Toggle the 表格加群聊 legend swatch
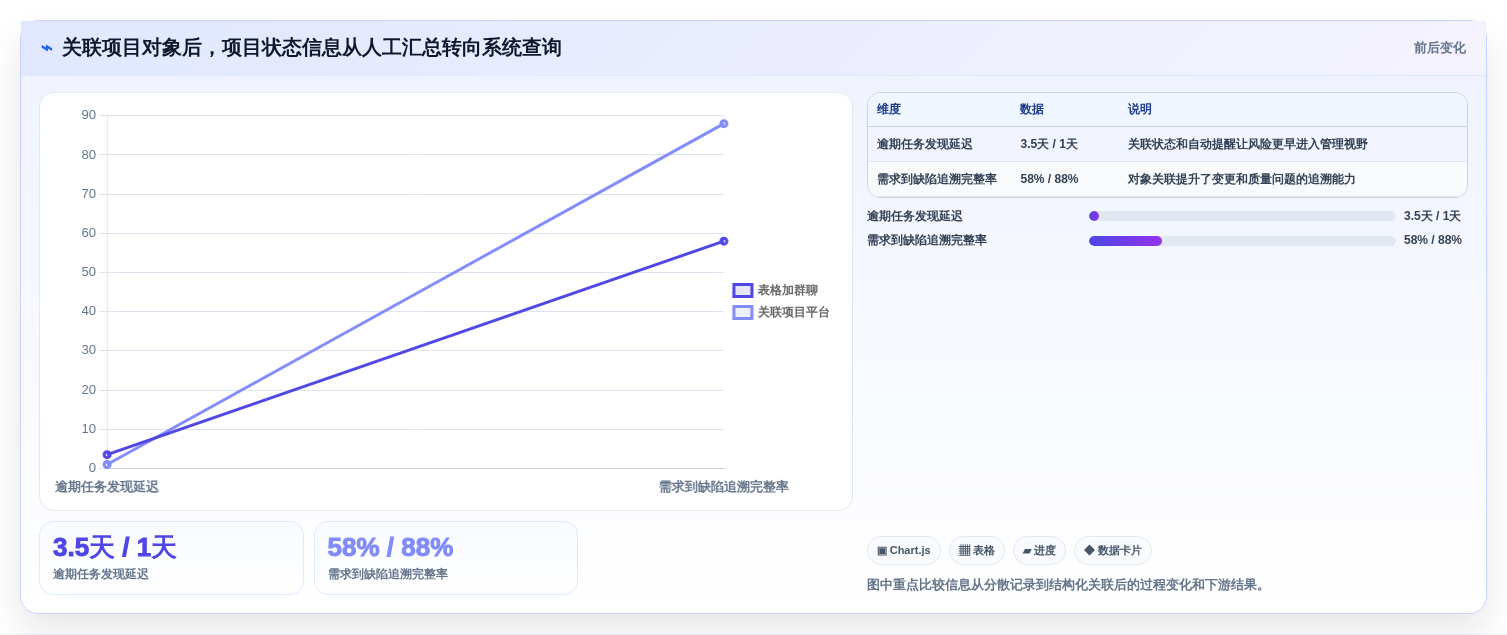Viewport: 1507px width, 635px height. click(x=742, y=291)
